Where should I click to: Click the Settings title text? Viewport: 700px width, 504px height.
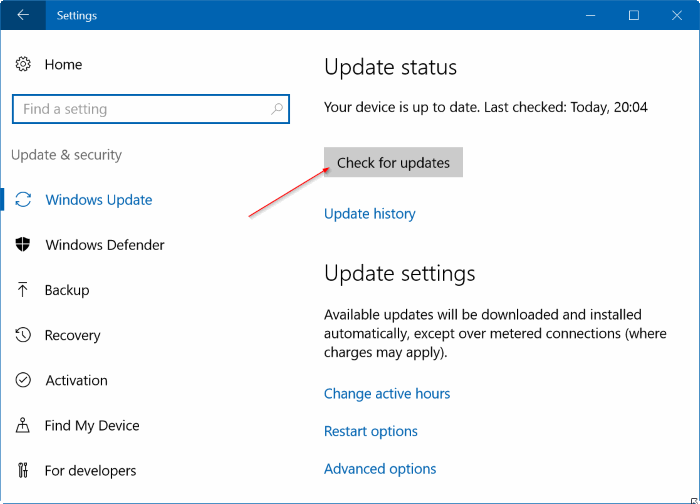77,16
